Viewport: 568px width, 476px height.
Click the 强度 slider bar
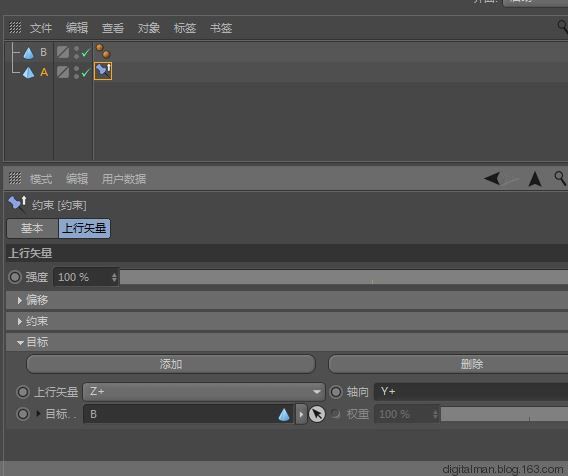click(344, 277)
